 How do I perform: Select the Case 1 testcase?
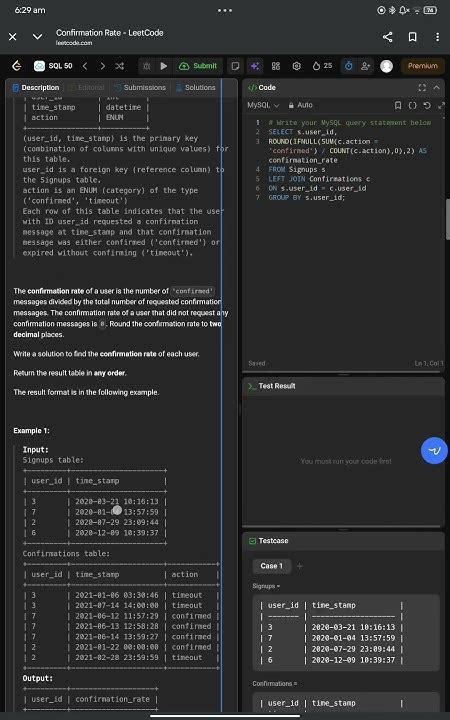tap(272, 566)
